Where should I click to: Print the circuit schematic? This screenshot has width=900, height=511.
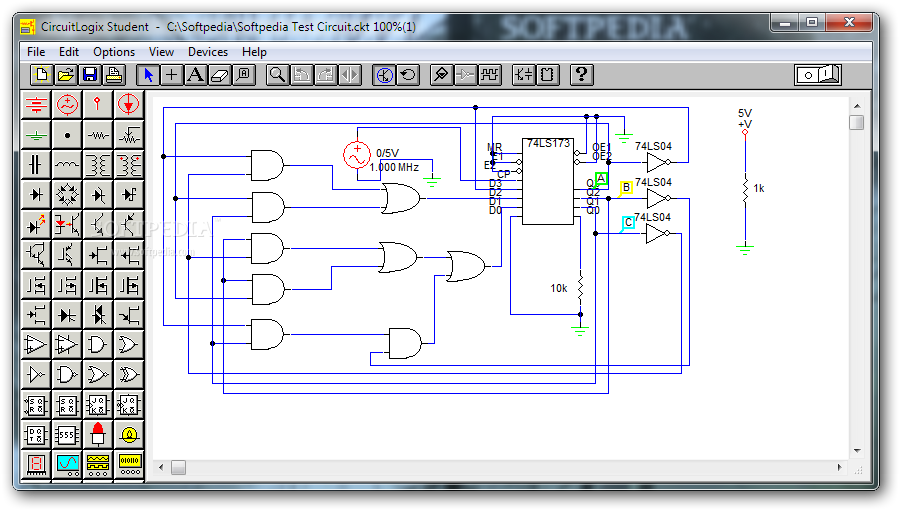click(x=114, y=75)
